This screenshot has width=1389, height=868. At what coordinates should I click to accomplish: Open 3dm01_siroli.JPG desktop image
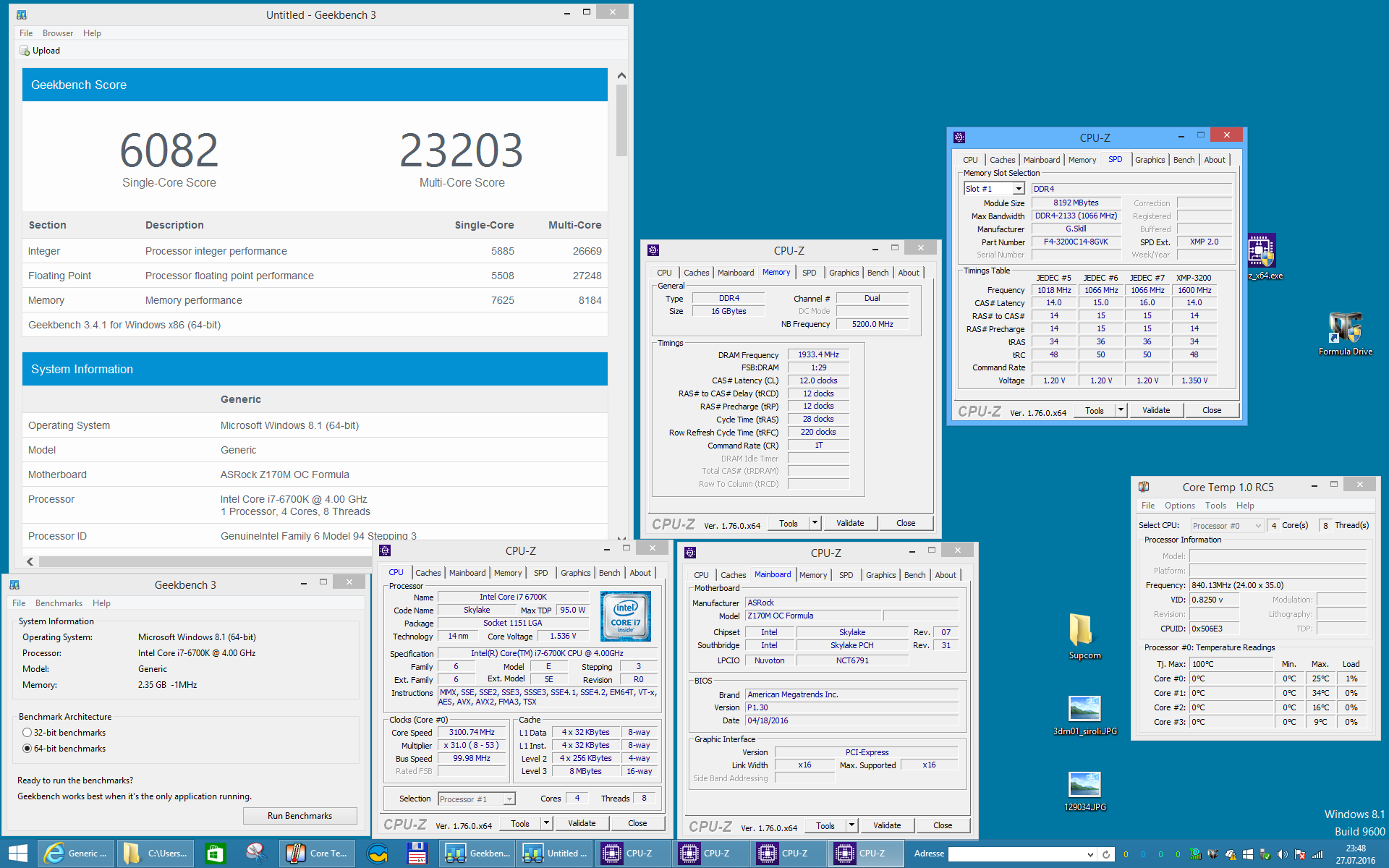[1084, 716]
